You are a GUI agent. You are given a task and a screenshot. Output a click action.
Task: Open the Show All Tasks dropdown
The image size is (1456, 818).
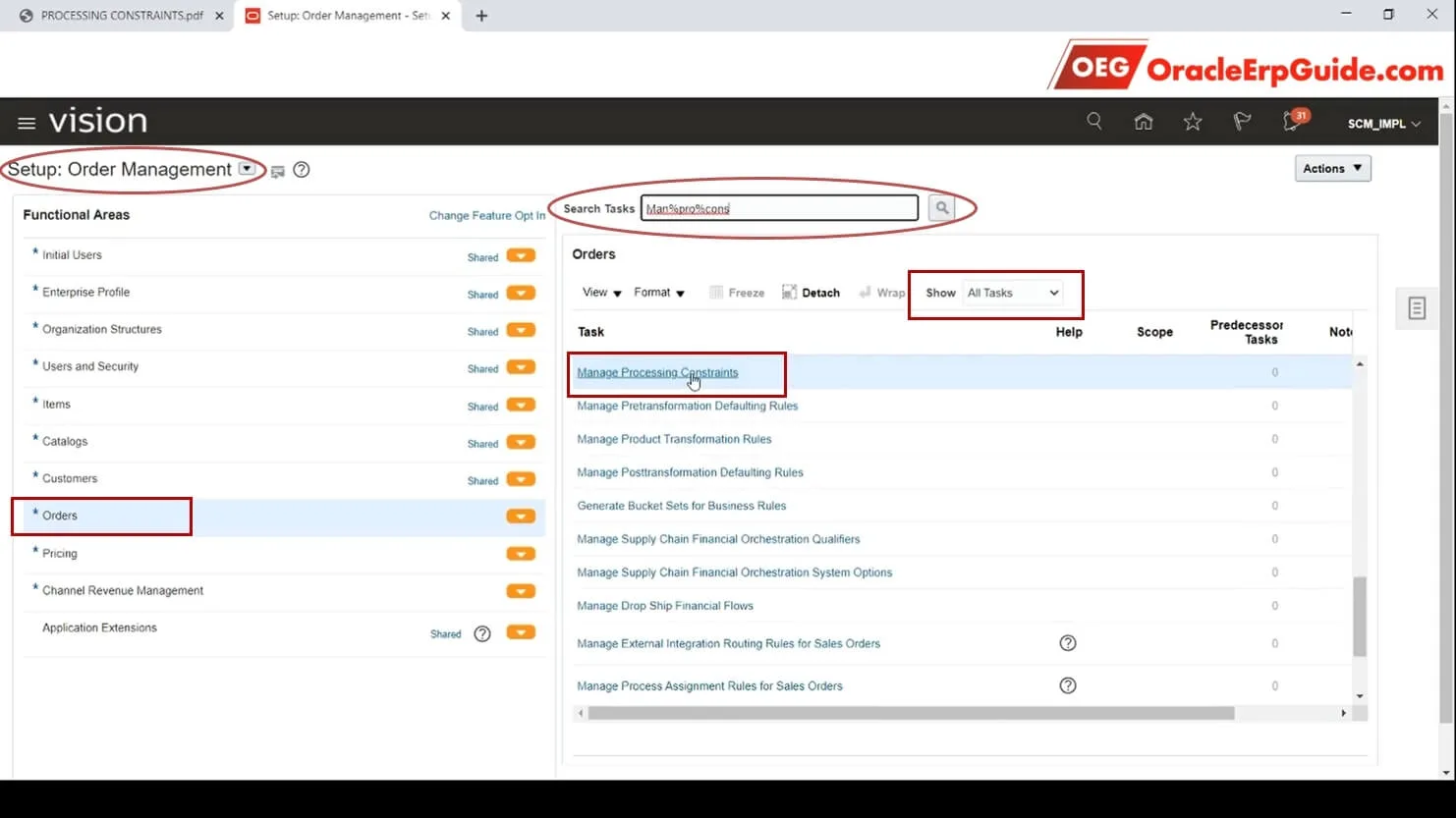tap(1013, 293)
